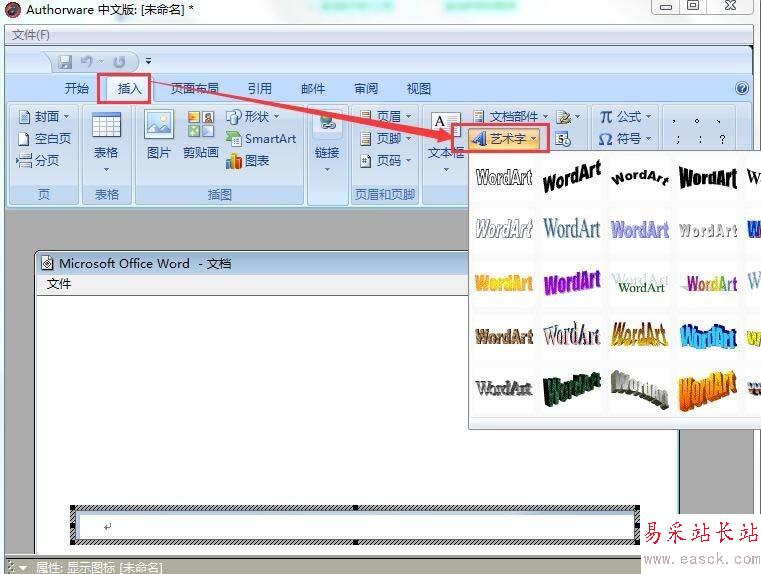
Task: Switch to the 邮件 ribbon tab
Action: [313, 88]
